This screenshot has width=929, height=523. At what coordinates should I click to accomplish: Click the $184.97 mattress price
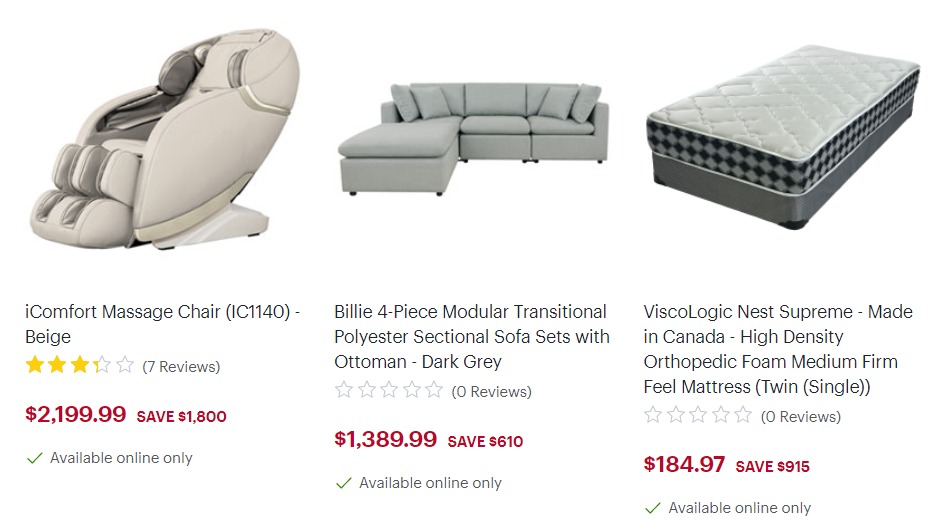(684, 464)
